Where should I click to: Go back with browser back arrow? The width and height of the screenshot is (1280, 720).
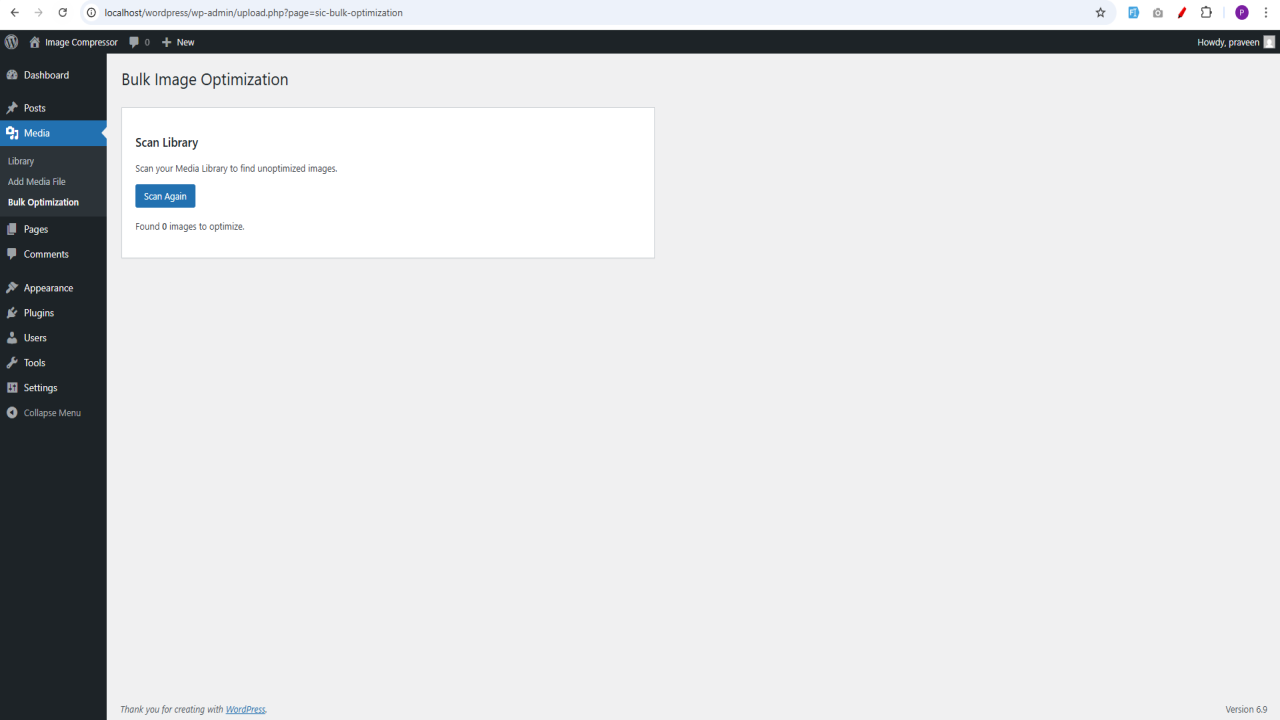click(14, 13)
